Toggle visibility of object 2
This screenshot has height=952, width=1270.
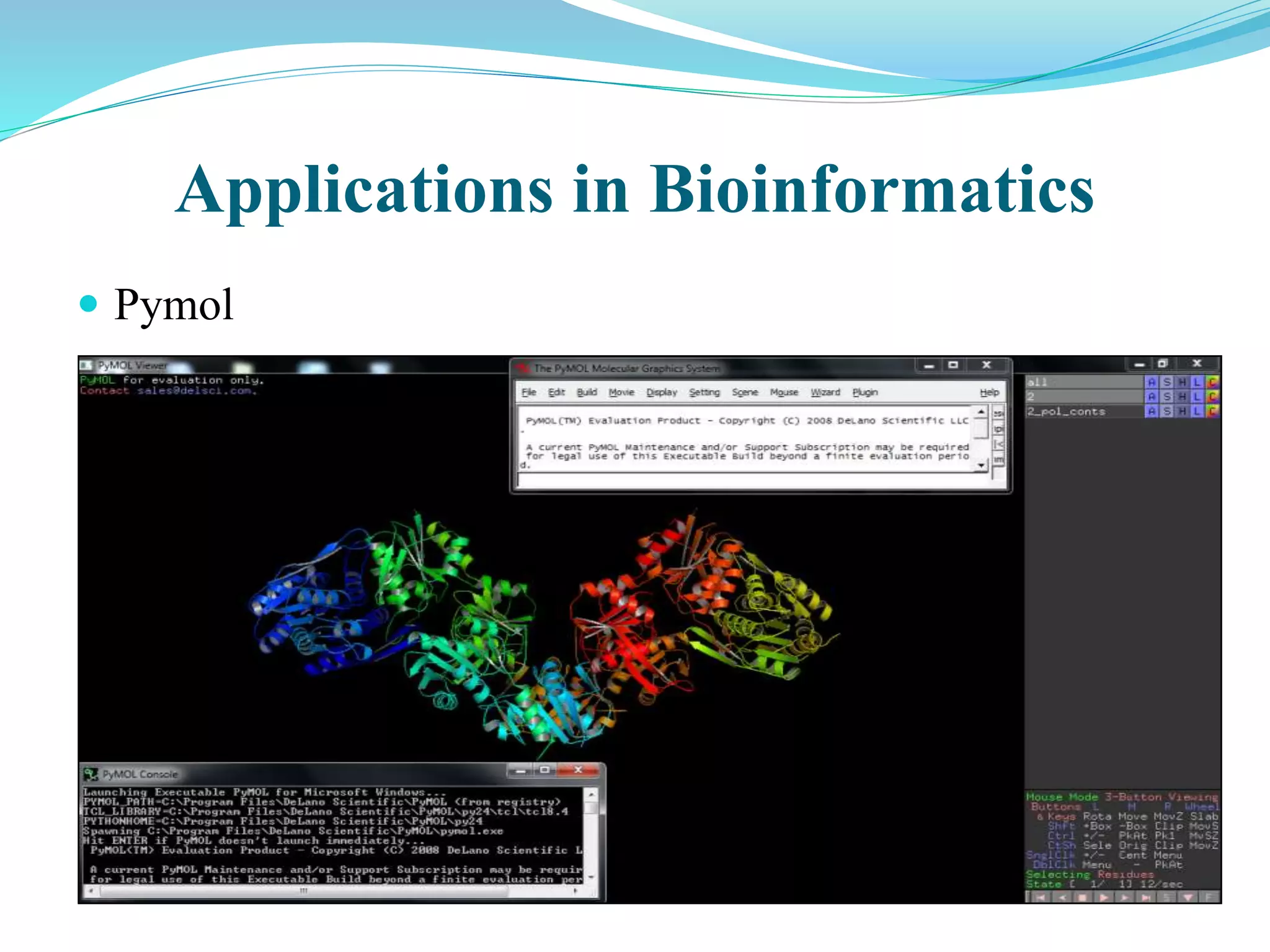pos(1084,397)
